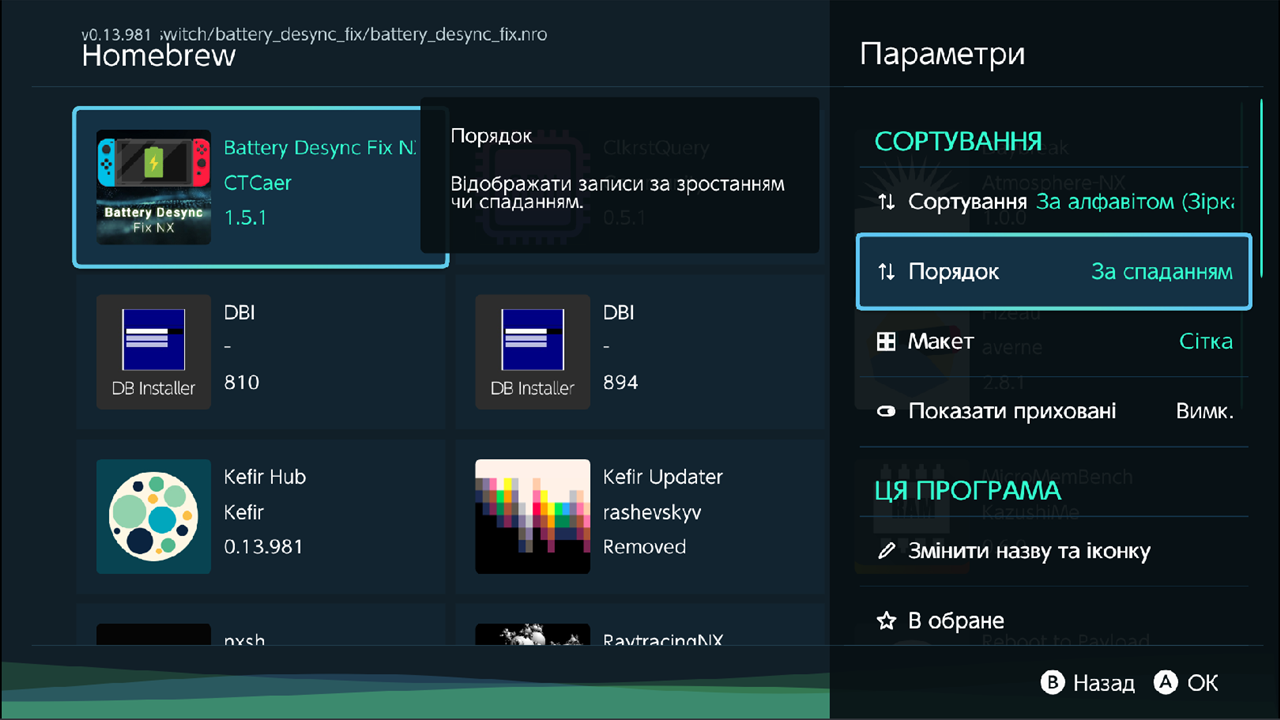Open the Battery Desync Fix NX icon
This screenshot has height=720, width=1280.
[153, 187]
